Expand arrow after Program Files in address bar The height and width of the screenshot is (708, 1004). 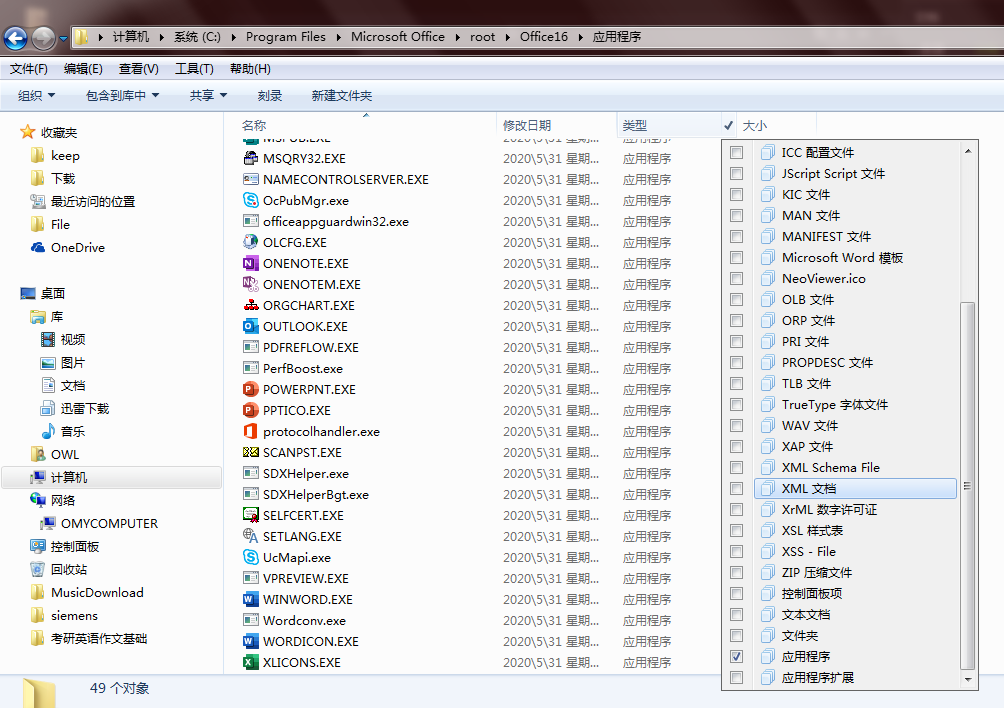(x=338, y=37)
